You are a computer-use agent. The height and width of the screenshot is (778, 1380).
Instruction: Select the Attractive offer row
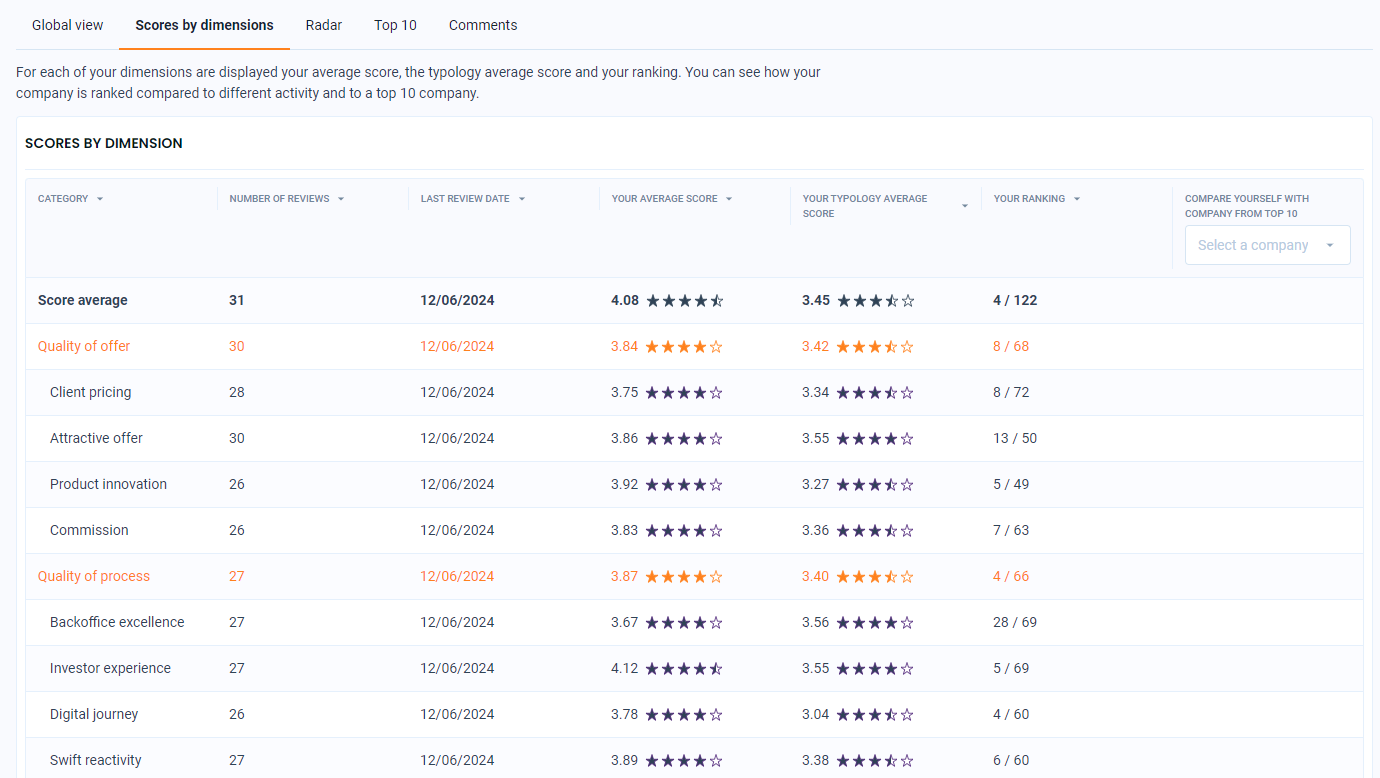694,438
